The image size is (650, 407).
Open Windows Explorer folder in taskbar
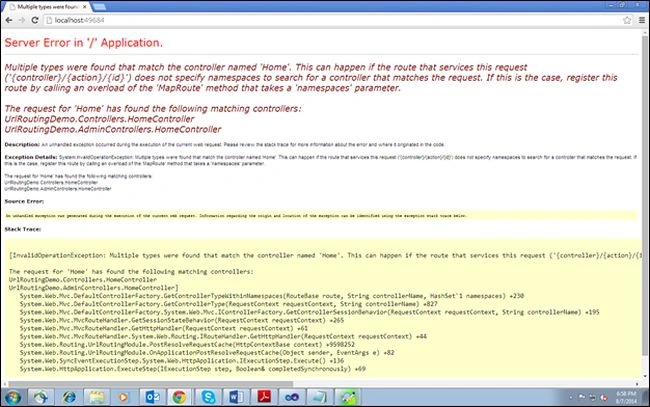coord(97,397)
